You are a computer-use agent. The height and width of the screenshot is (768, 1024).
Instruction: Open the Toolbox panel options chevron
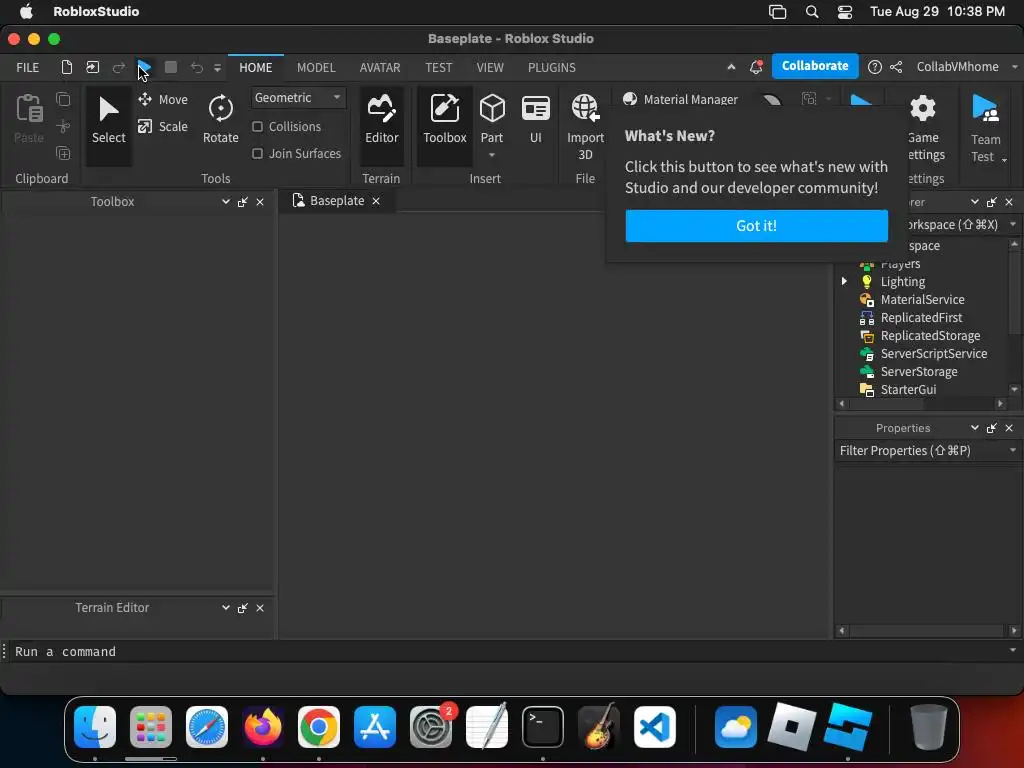point(226,202)
